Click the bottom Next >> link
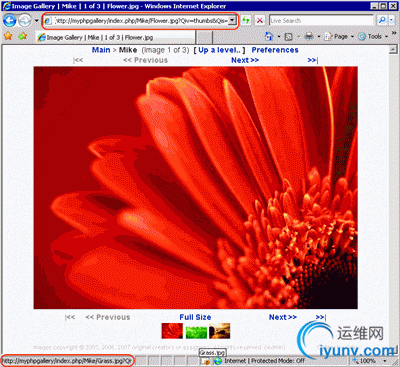This screenshot has width=400, height=367. click(283, 317)
